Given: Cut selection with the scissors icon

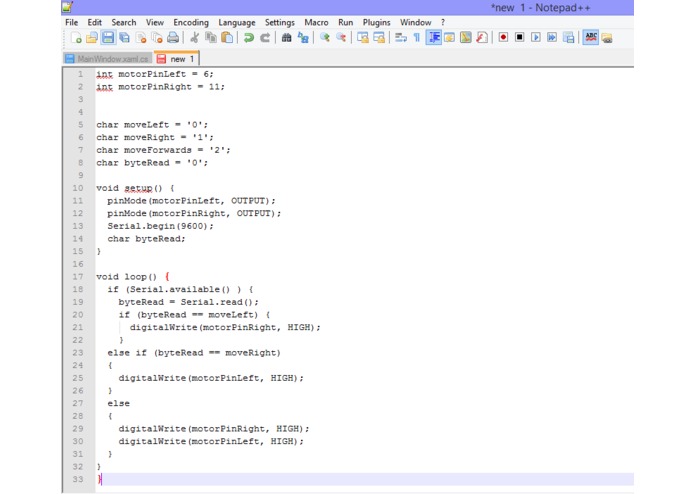Looking at the screenshot, I should pos(194,38).
